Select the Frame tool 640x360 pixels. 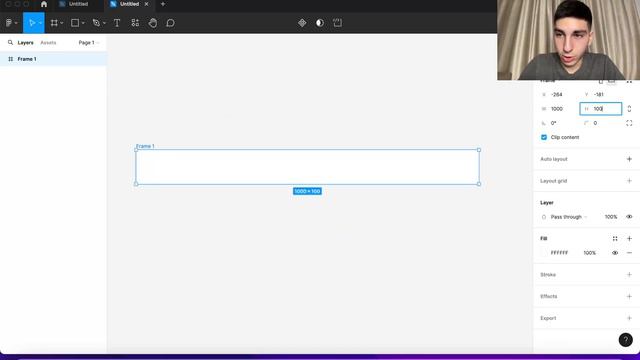click(54, 23)
